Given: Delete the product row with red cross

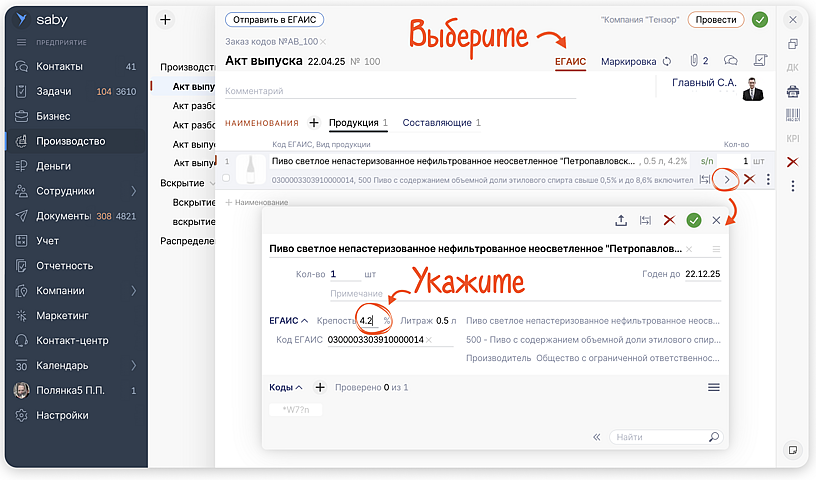Looking at the screenshot, I should coord(749,179).
